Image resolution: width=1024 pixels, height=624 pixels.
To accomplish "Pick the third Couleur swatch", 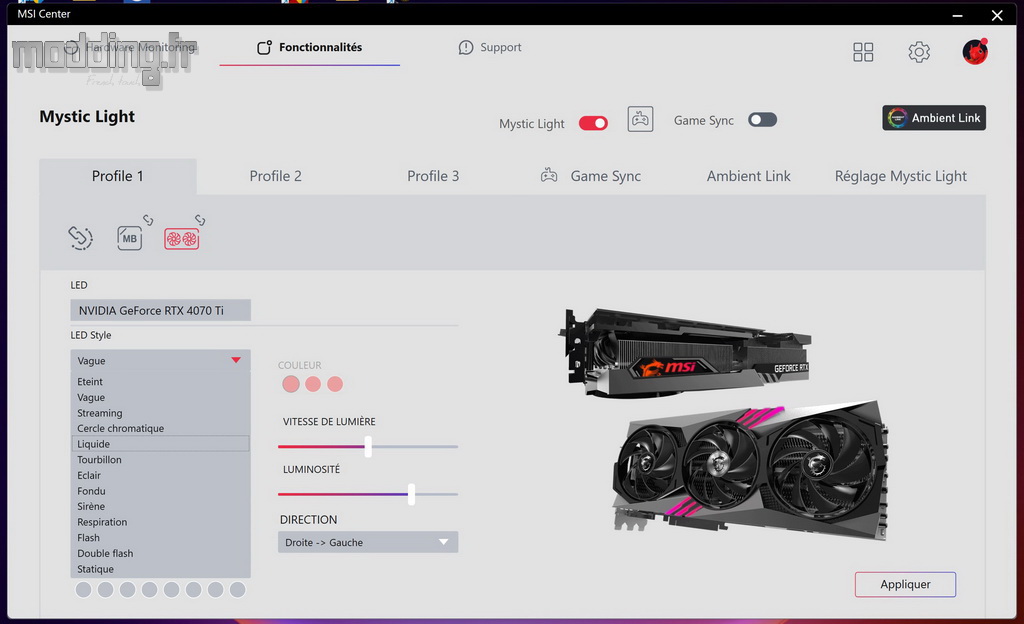I will 335,384.
